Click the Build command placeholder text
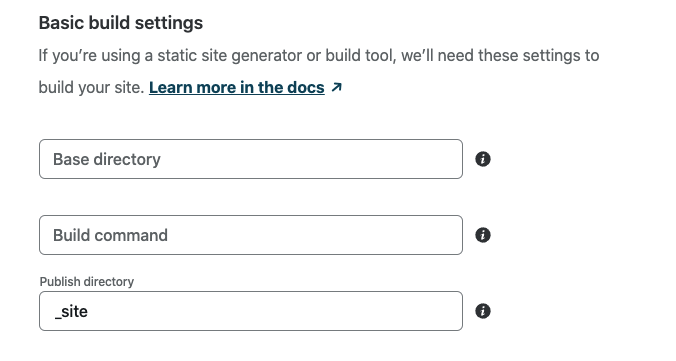The height and width of the screenshot is (361, 676). [x=110, y=235]
